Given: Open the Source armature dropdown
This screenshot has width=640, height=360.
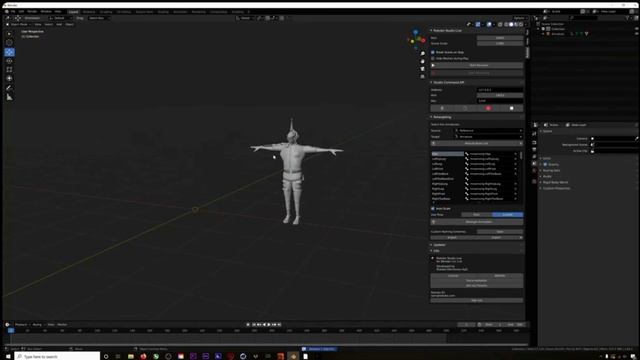Looking at the screenshot, I should click(x=489, y=131).
